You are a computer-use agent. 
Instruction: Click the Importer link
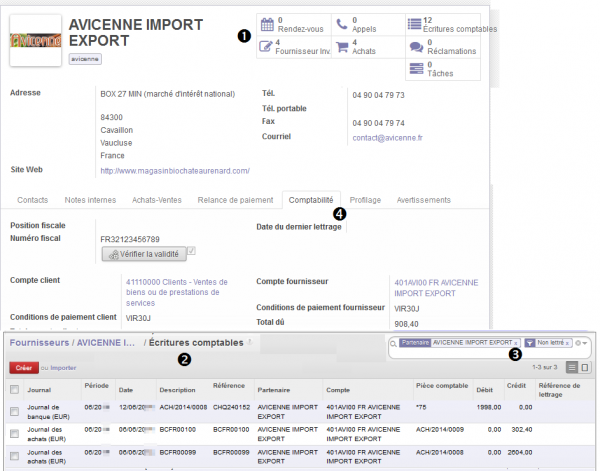63,368
